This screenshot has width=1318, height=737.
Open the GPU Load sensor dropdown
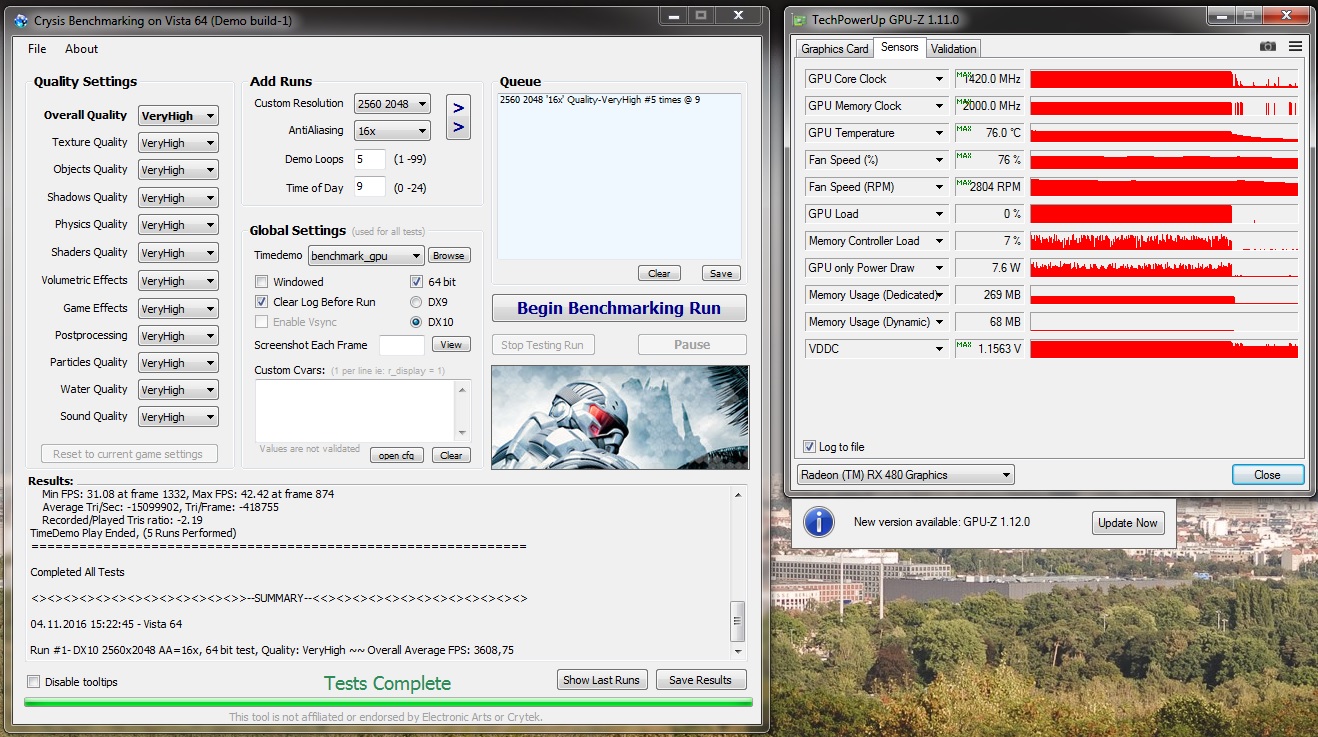pyautogui.click(x=876, y=214)
